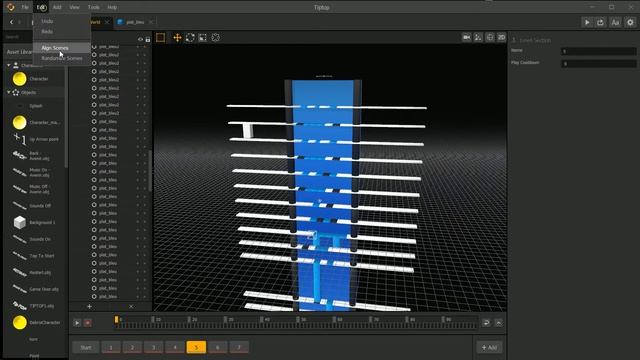Screen dimensions: 640x360
Task: Open the Add menu
Action: click(x=57, y=7)
